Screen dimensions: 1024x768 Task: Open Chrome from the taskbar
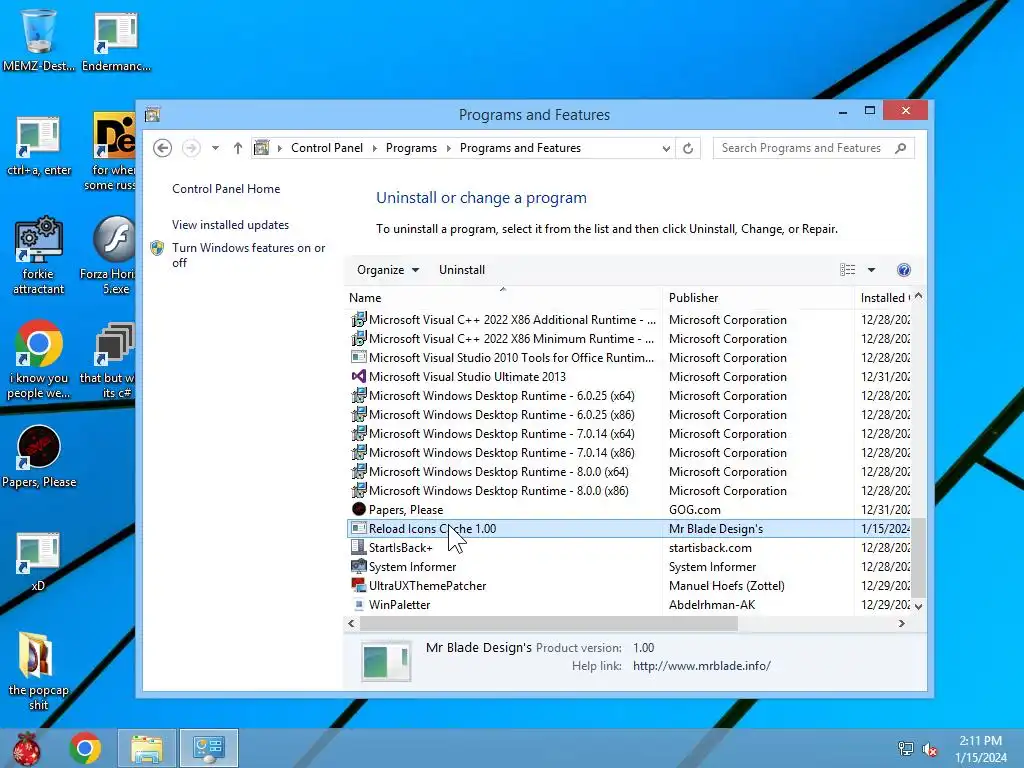click(85, 748)
